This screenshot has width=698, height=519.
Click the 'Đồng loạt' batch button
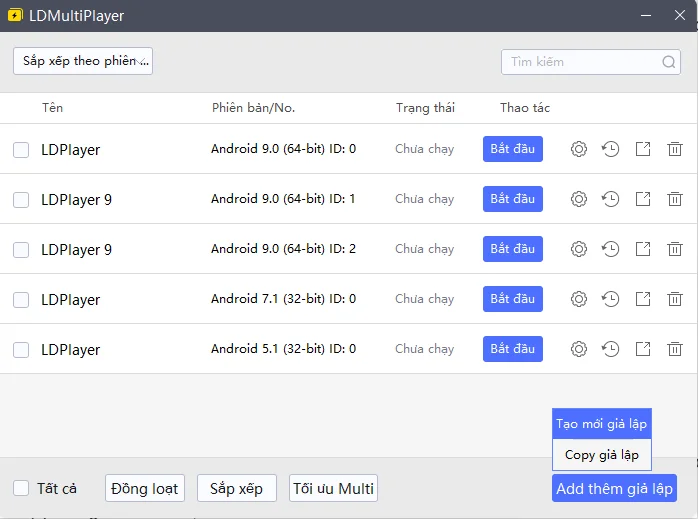click(145, 488)
